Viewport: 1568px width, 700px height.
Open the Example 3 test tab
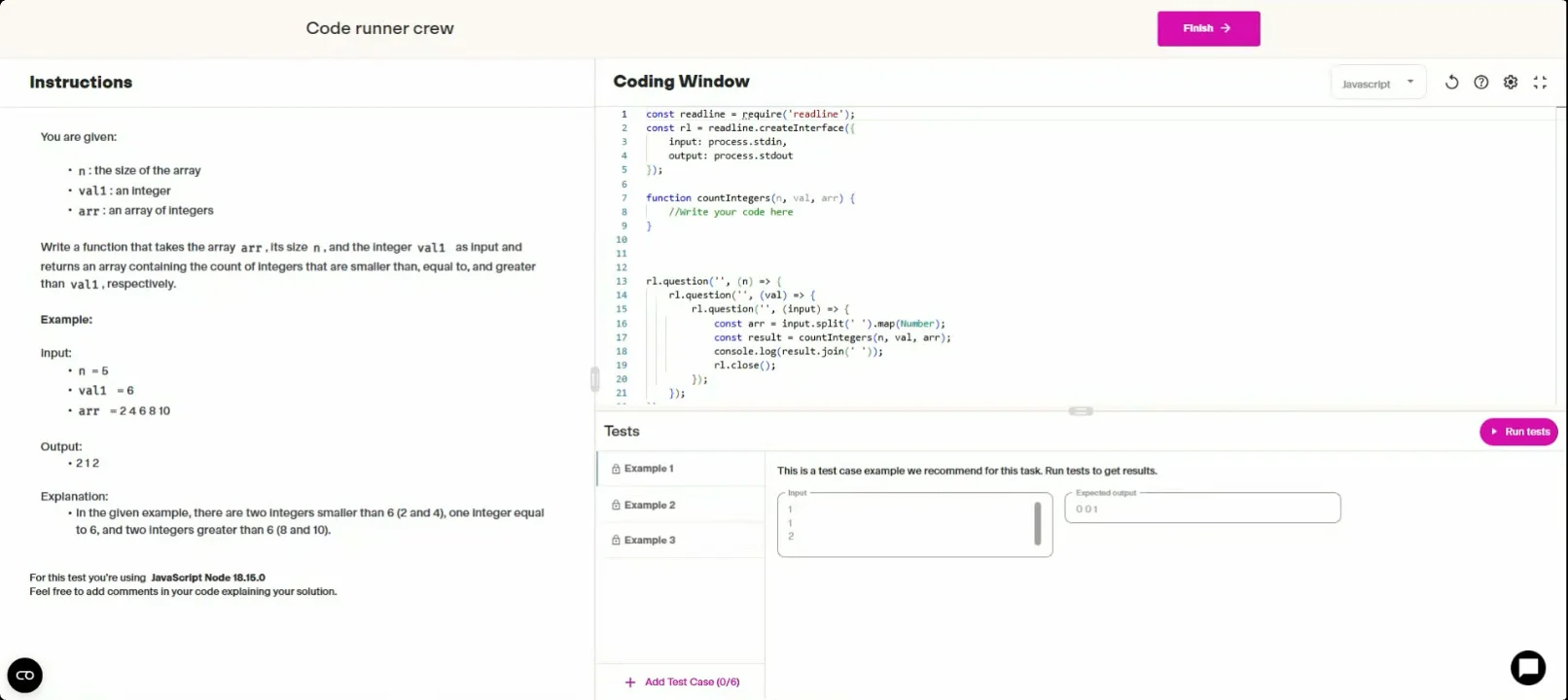coord(650,541)
